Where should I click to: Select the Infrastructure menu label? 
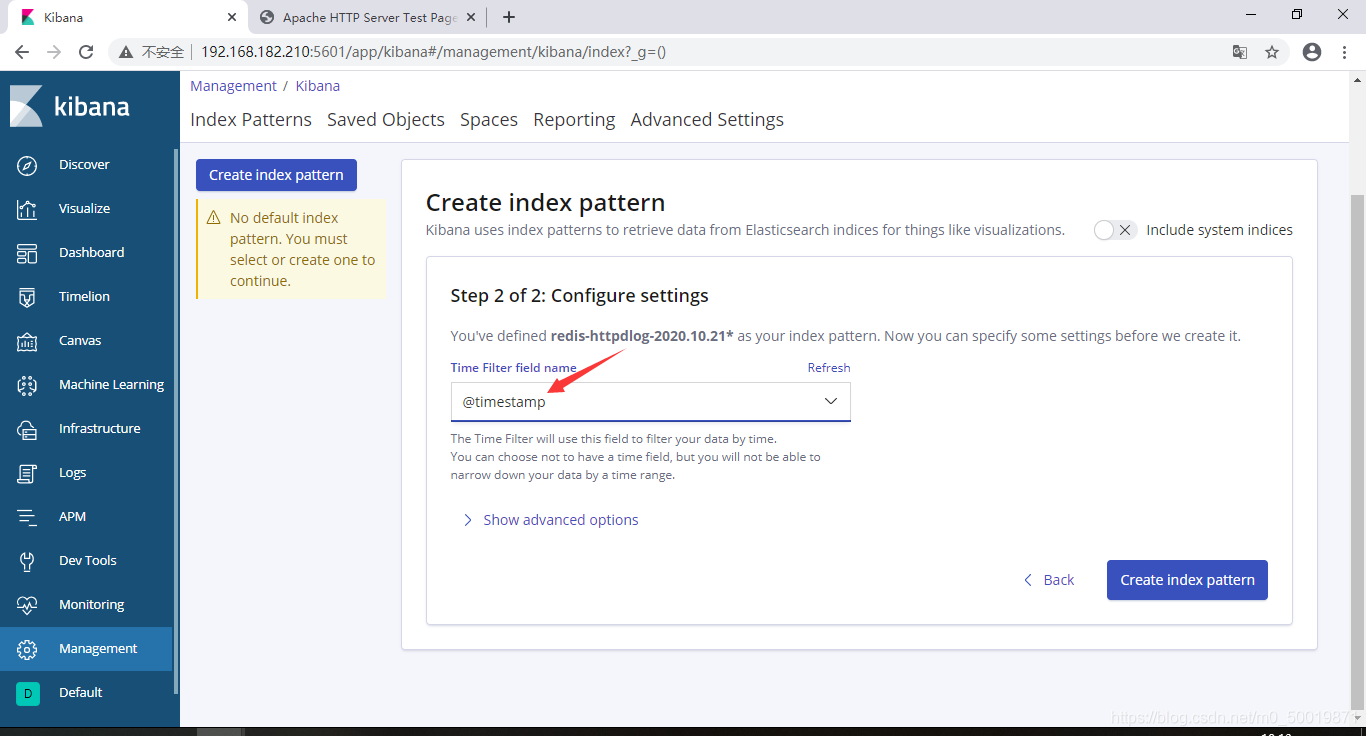click(x=99, y=429)
